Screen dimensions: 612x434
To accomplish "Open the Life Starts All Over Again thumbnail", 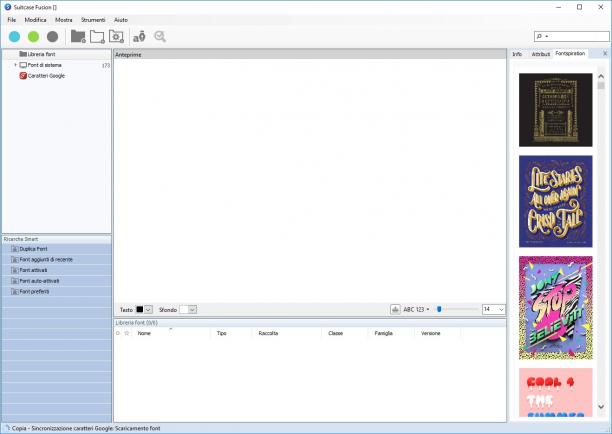I will [555, 201].
